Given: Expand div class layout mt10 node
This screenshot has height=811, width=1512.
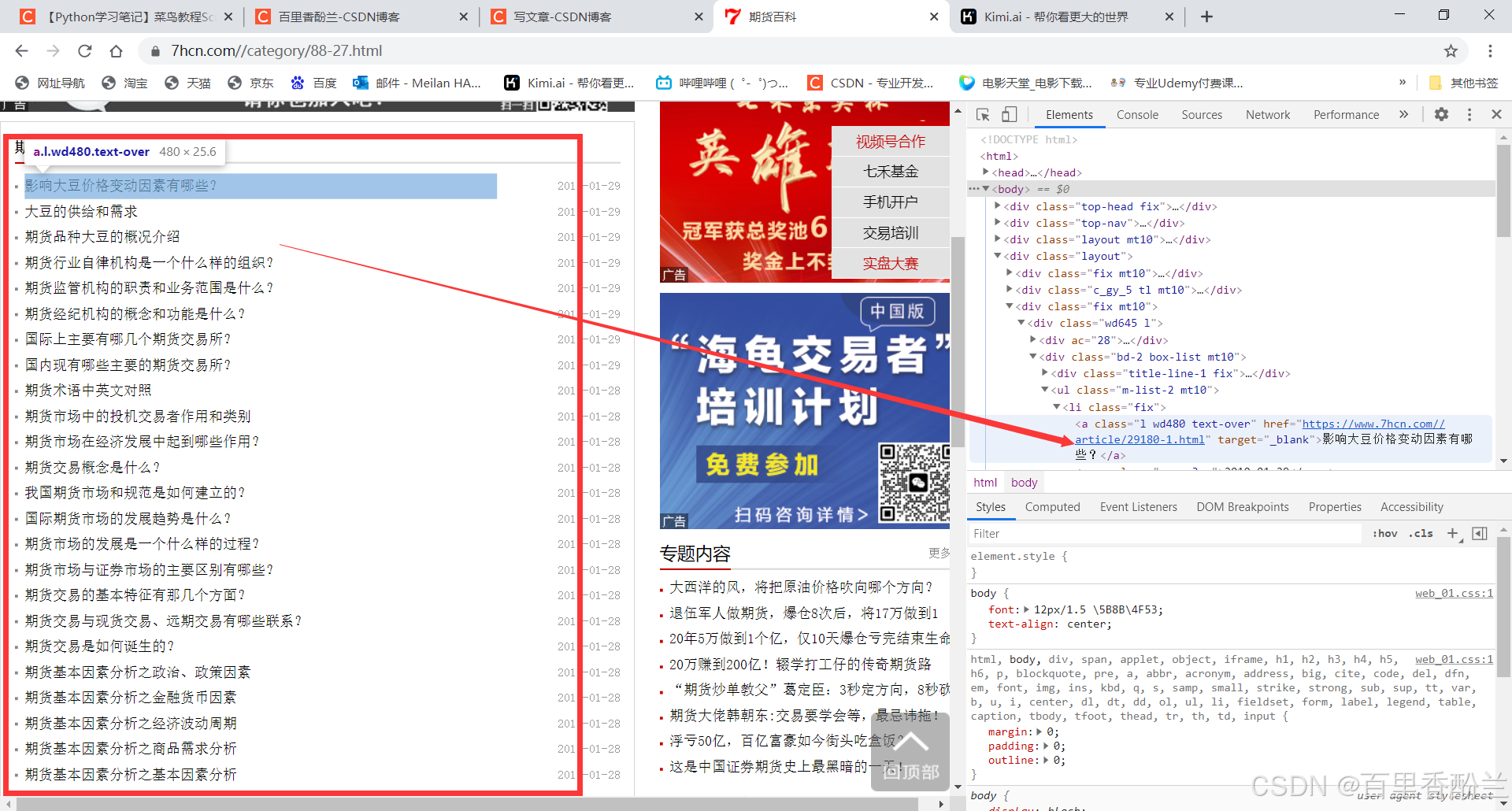Looking at the screenshot, I should point(998,239).
